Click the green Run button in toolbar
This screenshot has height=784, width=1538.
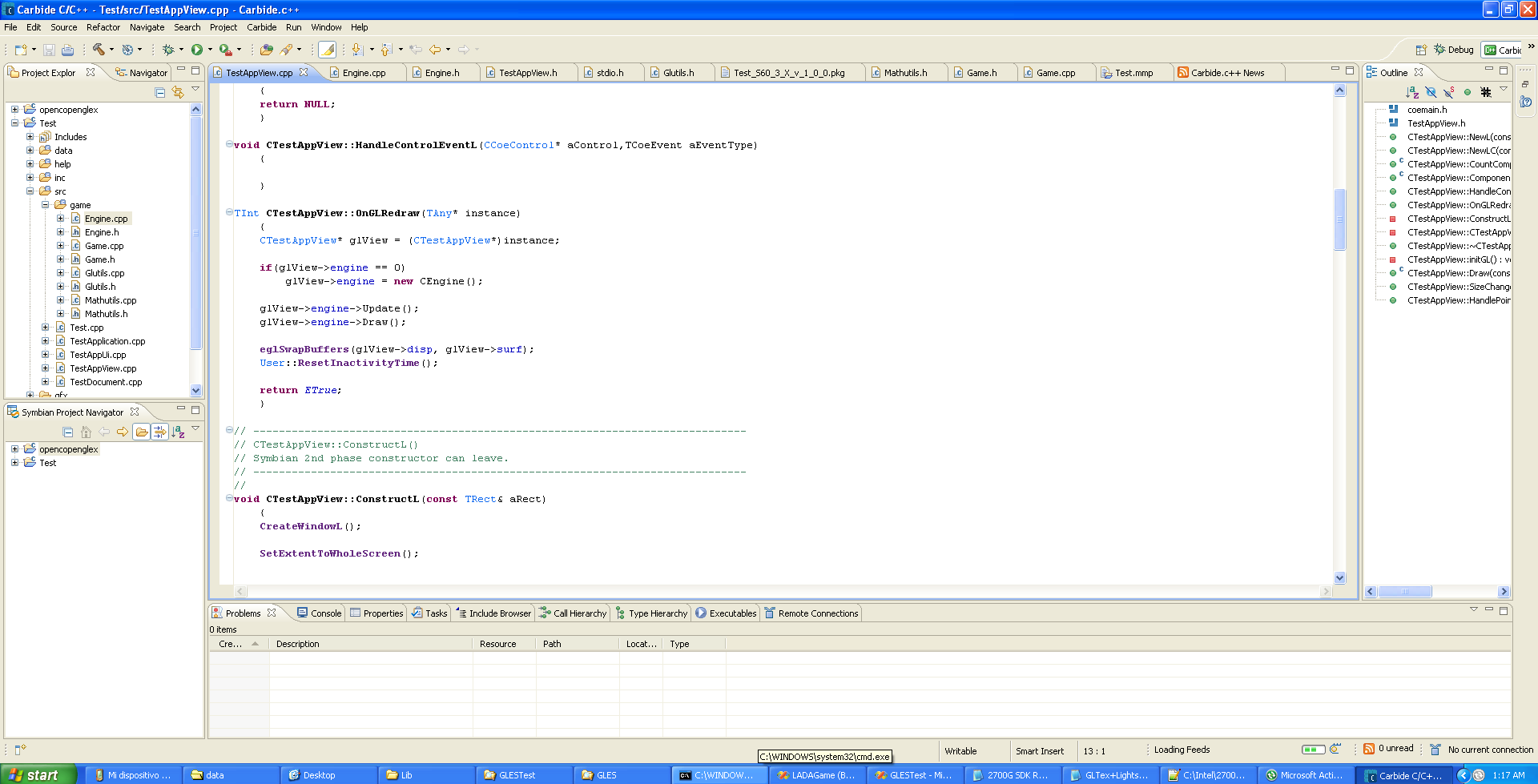tap(196, 50)
